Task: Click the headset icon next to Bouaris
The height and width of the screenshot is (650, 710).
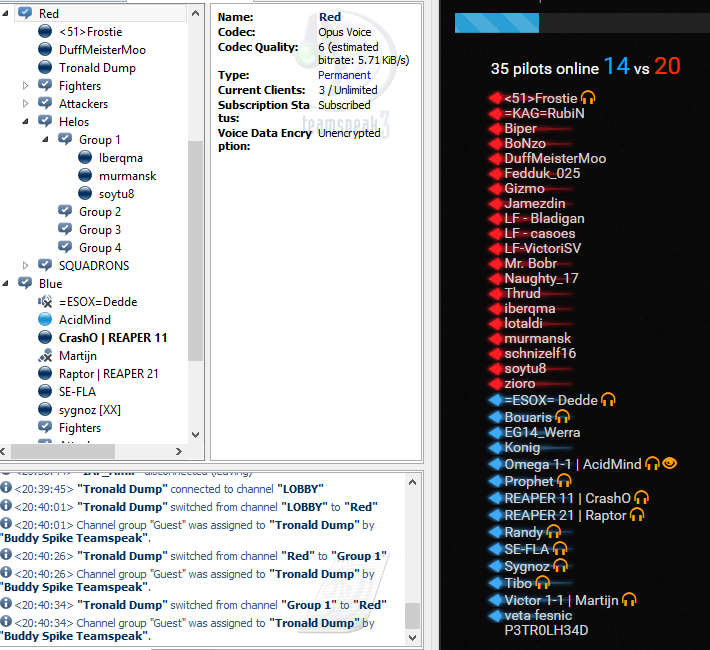Action: (x=562, y=416)
